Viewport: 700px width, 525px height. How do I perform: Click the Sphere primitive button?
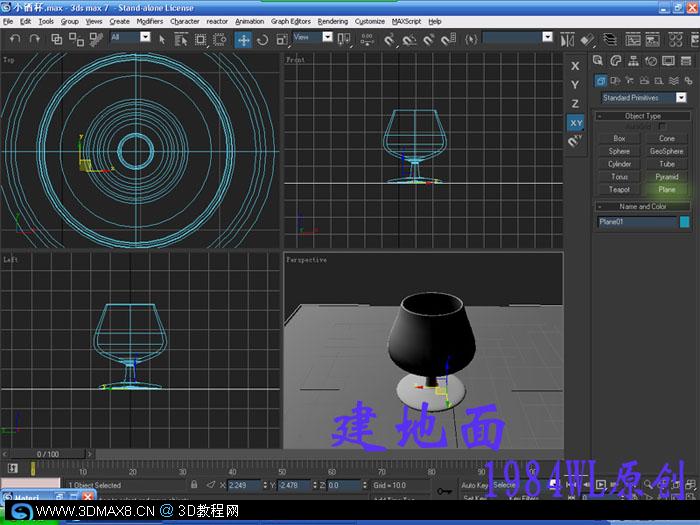(x=619, y=151)
